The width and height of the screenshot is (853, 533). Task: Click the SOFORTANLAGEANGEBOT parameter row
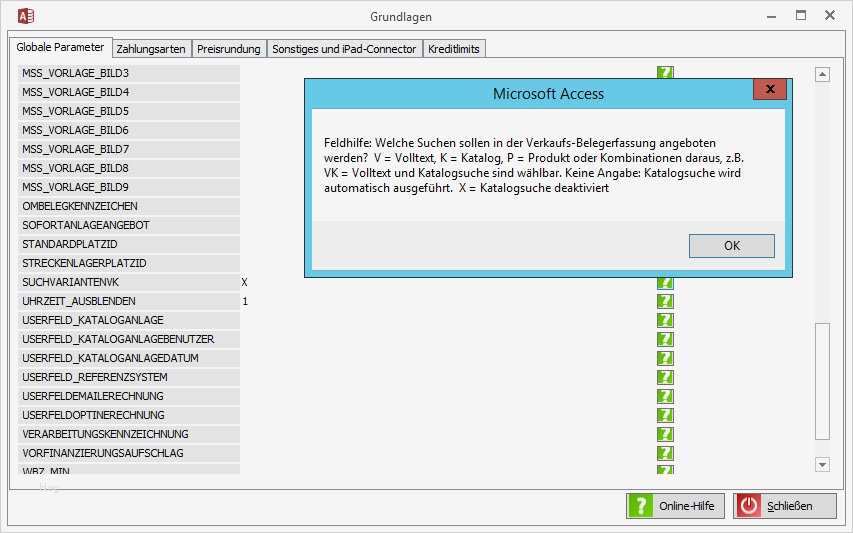point(129,225)
